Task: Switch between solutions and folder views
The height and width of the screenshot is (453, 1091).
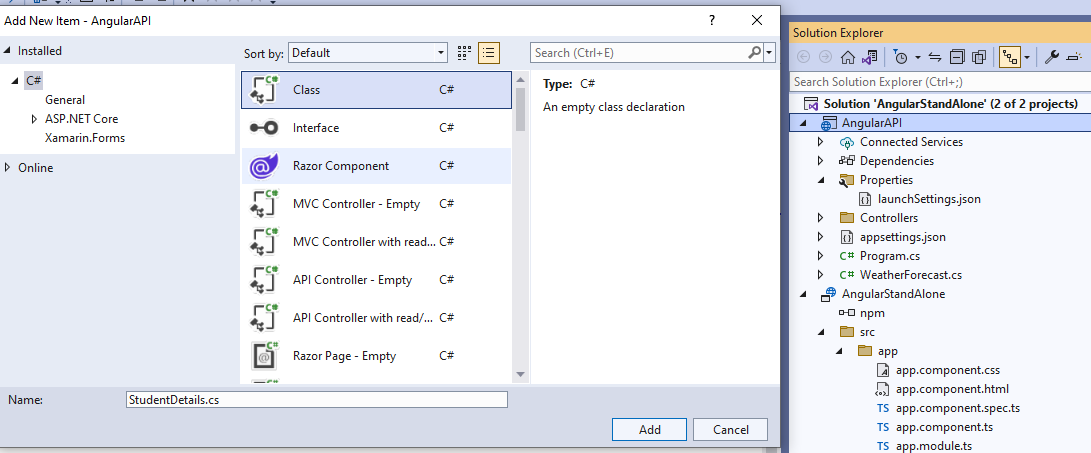Action: (869, 57)
